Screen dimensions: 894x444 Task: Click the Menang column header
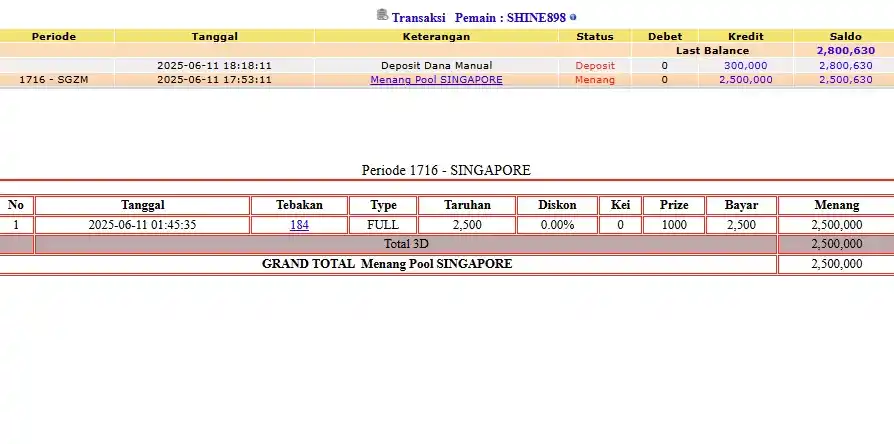click(836, 205)
